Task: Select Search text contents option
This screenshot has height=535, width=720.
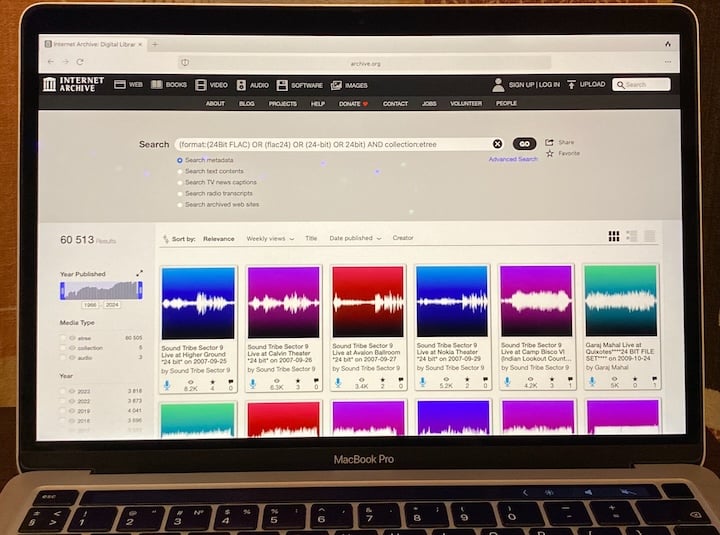Action: [180, 171]
